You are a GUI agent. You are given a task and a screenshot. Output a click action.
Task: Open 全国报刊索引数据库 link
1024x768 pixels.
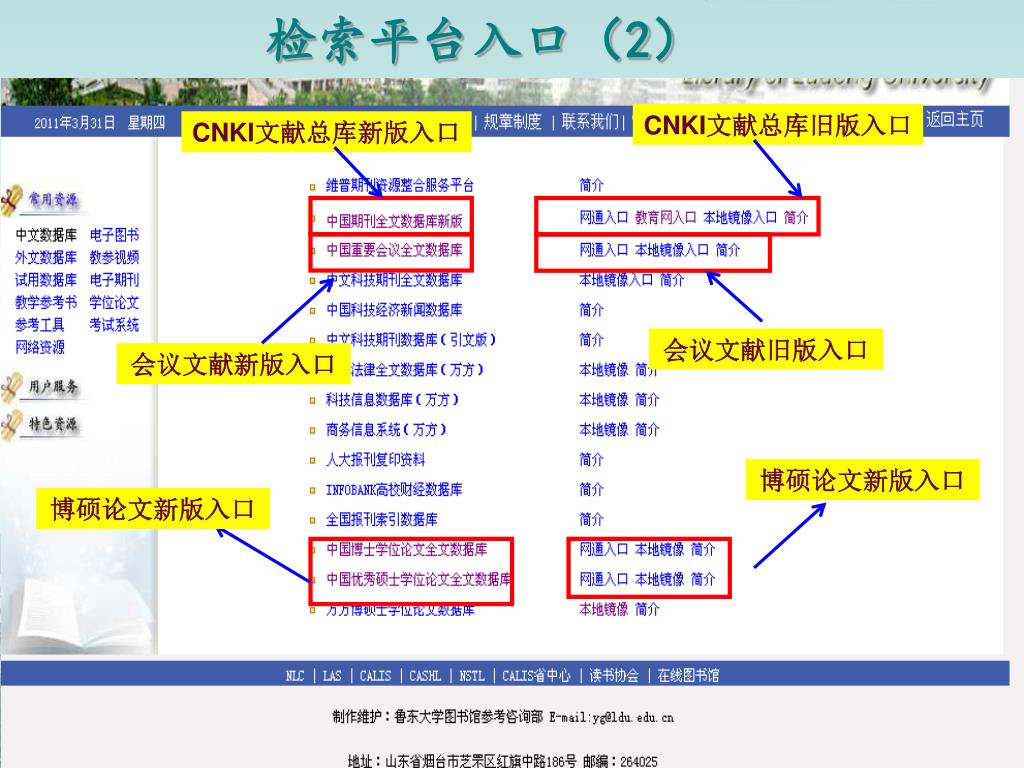(x=382, y=520)
